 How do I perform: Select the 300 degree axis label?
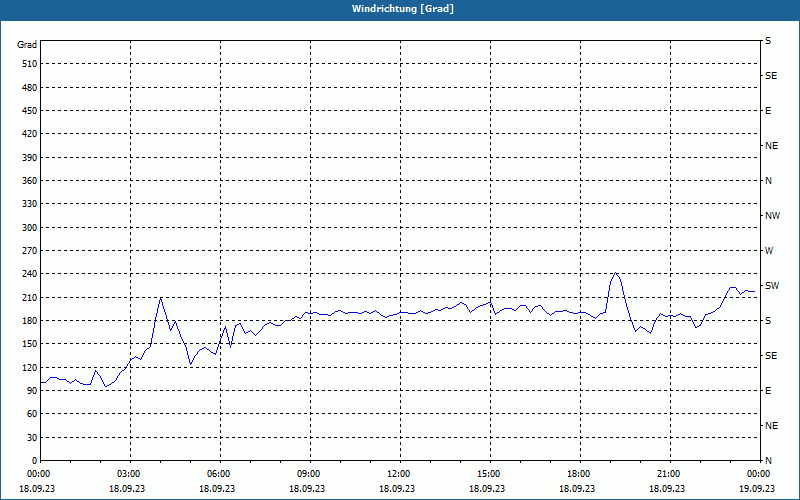coord(30,228)
